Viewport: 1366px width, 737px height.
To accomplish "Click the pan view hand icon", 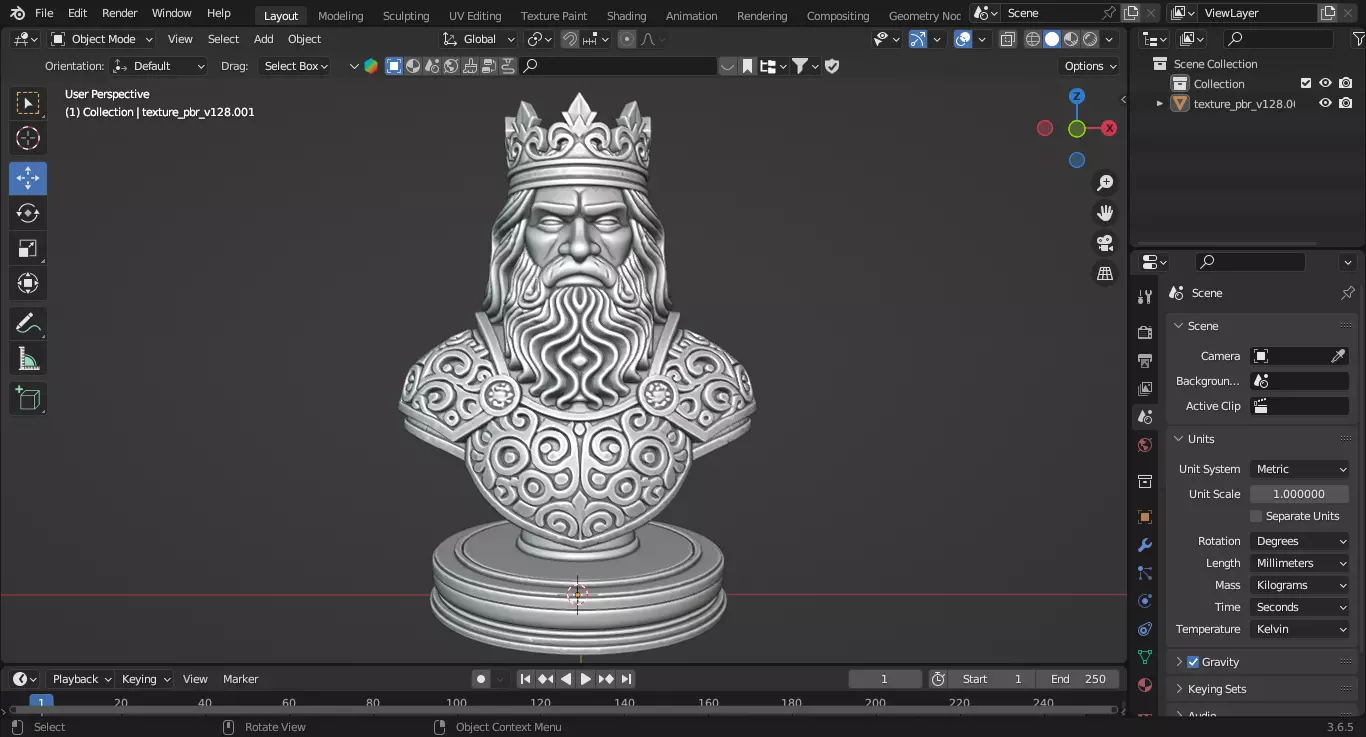I will (x=1105, y=213).
